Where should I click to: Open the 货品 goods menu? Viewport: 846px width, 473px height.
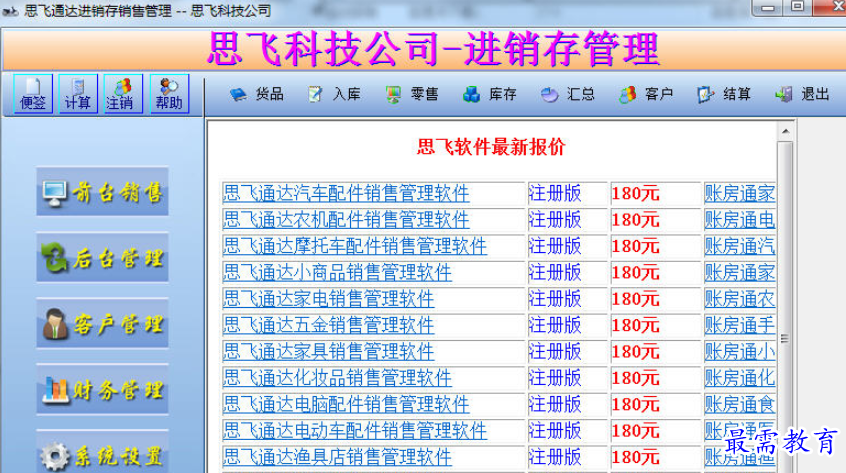(x=257, y=94)
